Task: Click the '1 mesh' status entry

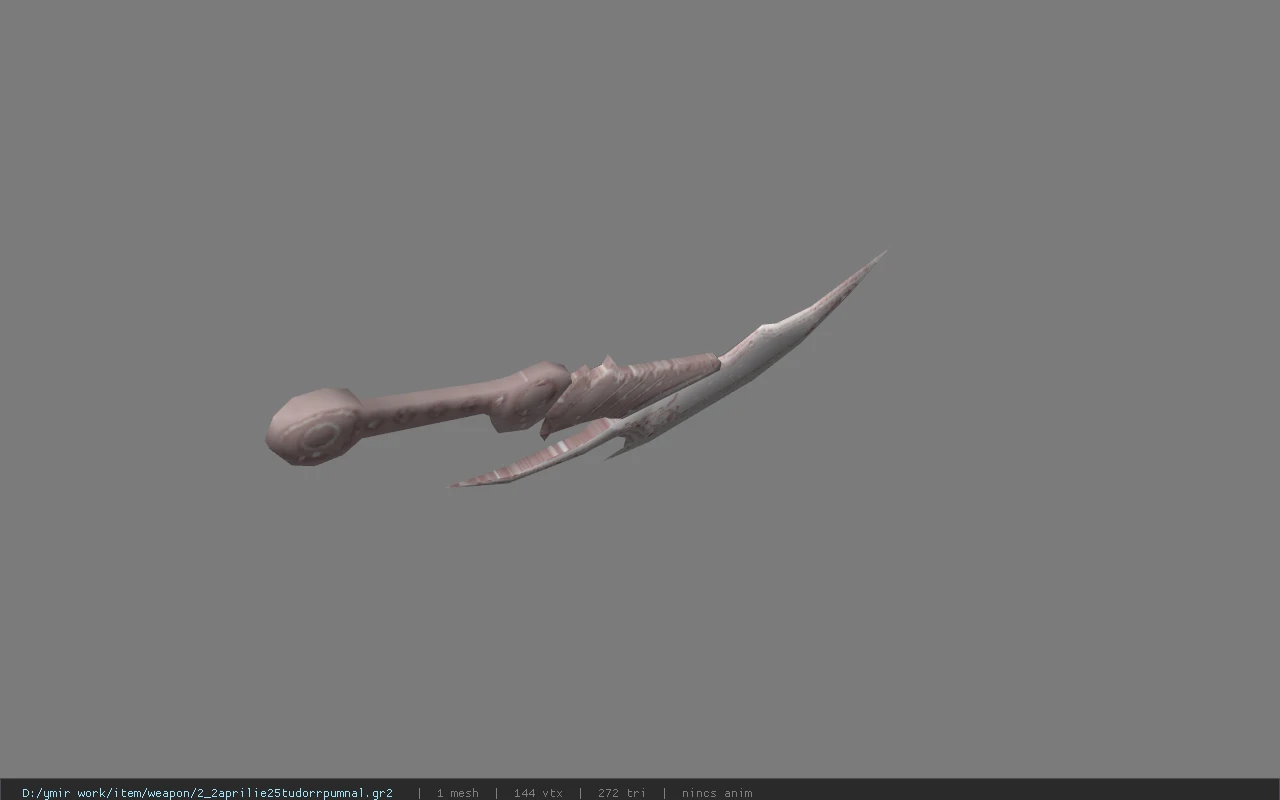Action: pyautogui.click(x=457, y=793)
